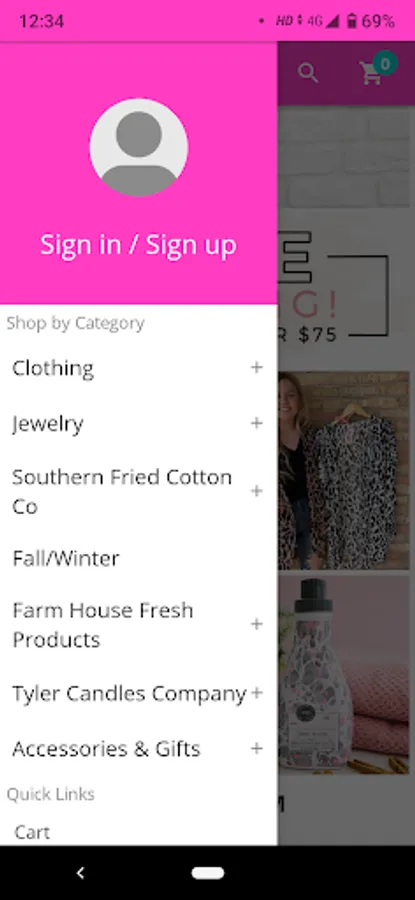Tap the cart badge showing 0
415x900 pixels.
[385, 63]
